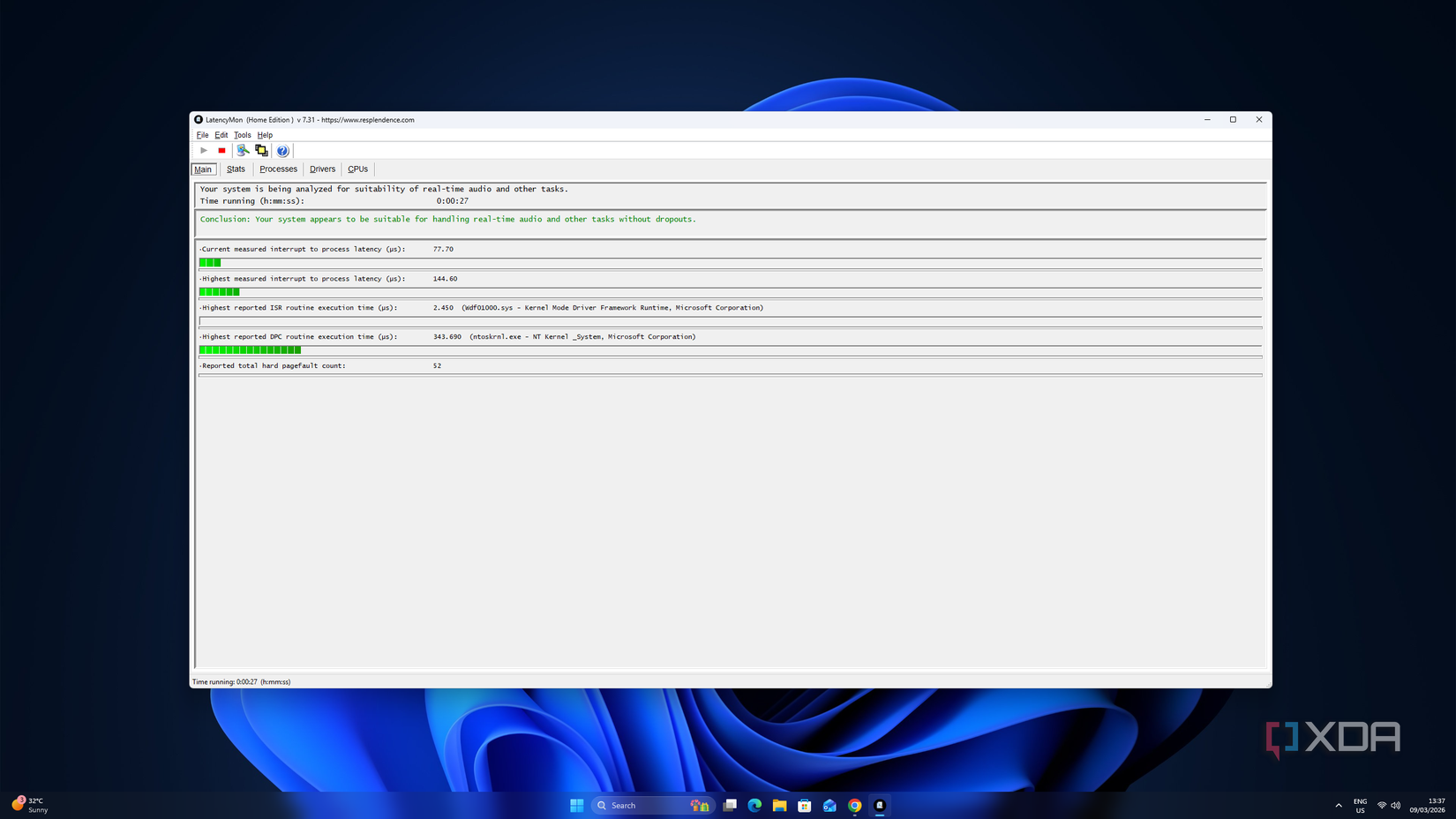Click the LatencyMon taskbar icon

coord(880,805)
